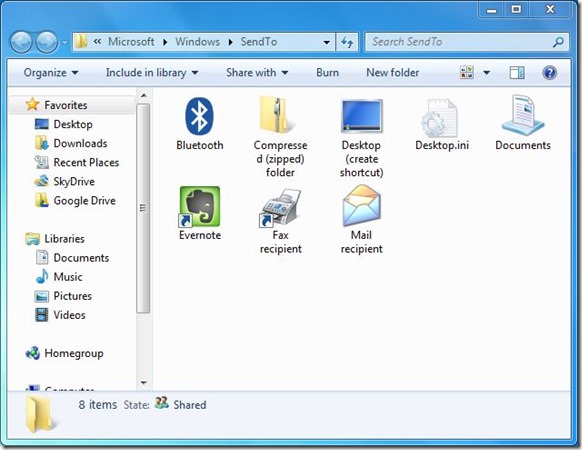Screen dimensions: 582x450
Task: Open view options dropdown arrow
Action: pyautogui.click(x=486, y=72)
